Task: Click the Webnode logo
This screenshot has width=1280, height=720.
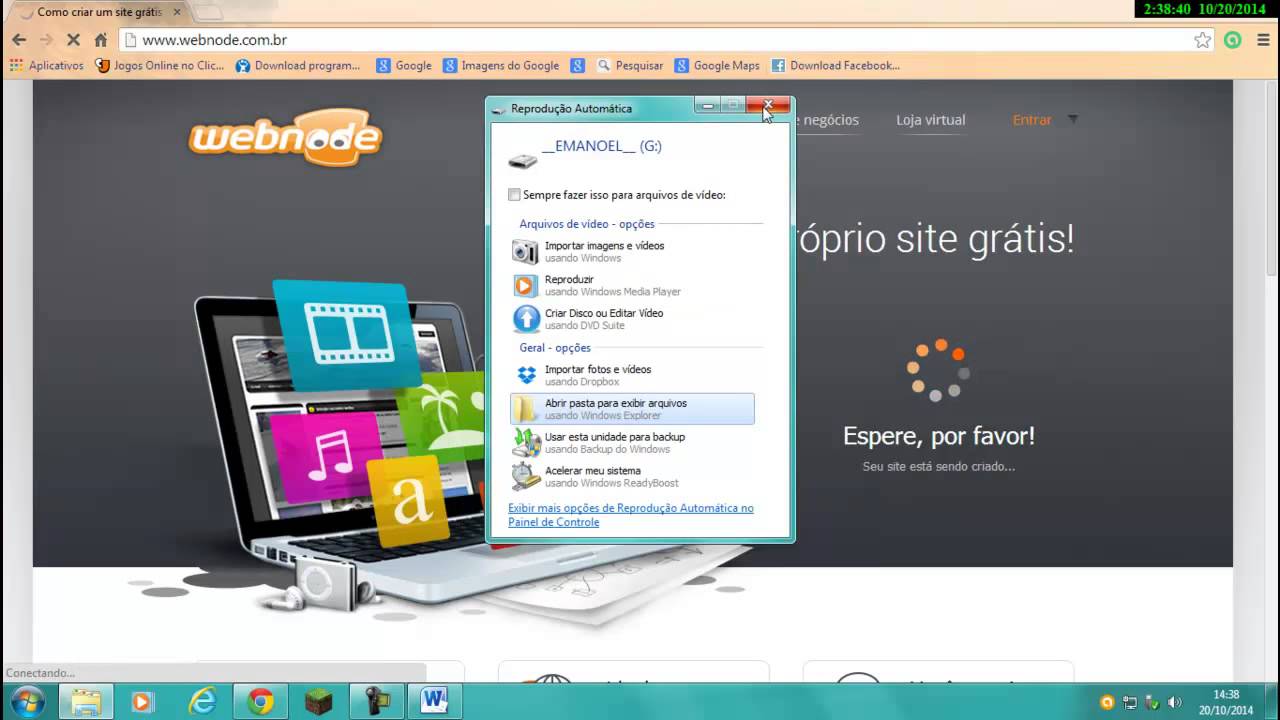Action: pos(285,137)
